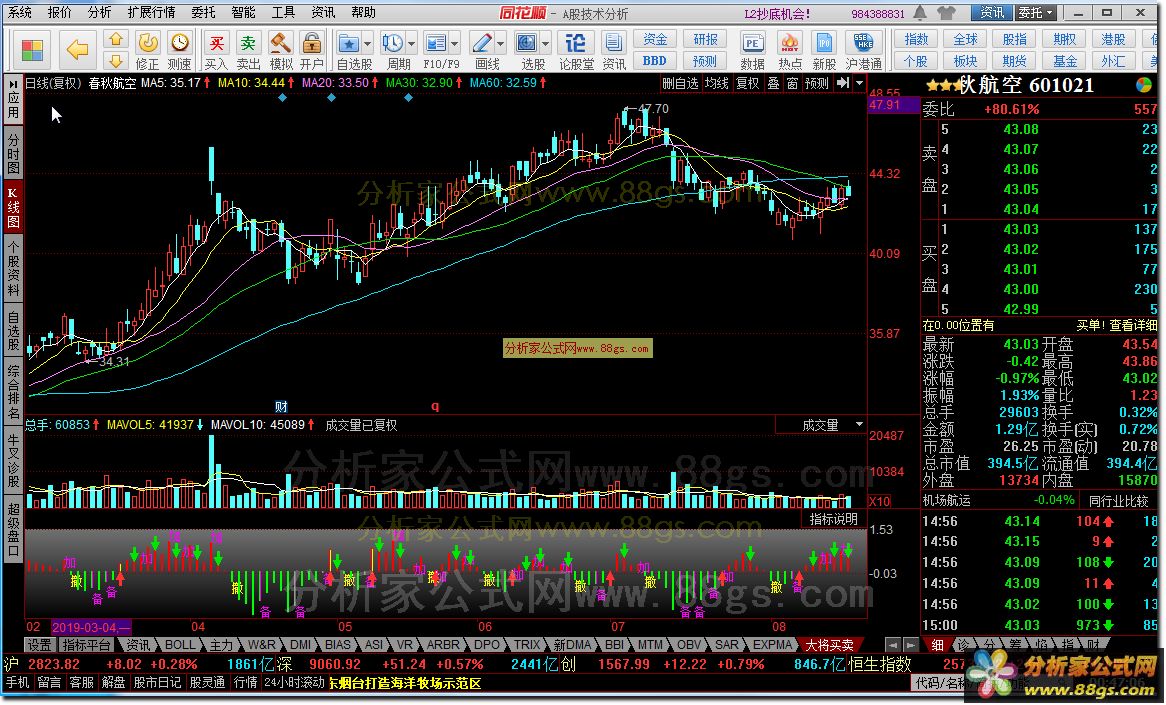Expand the 选股 dropdown arrow
The image size is (1166, 705).
pos(546,44)
